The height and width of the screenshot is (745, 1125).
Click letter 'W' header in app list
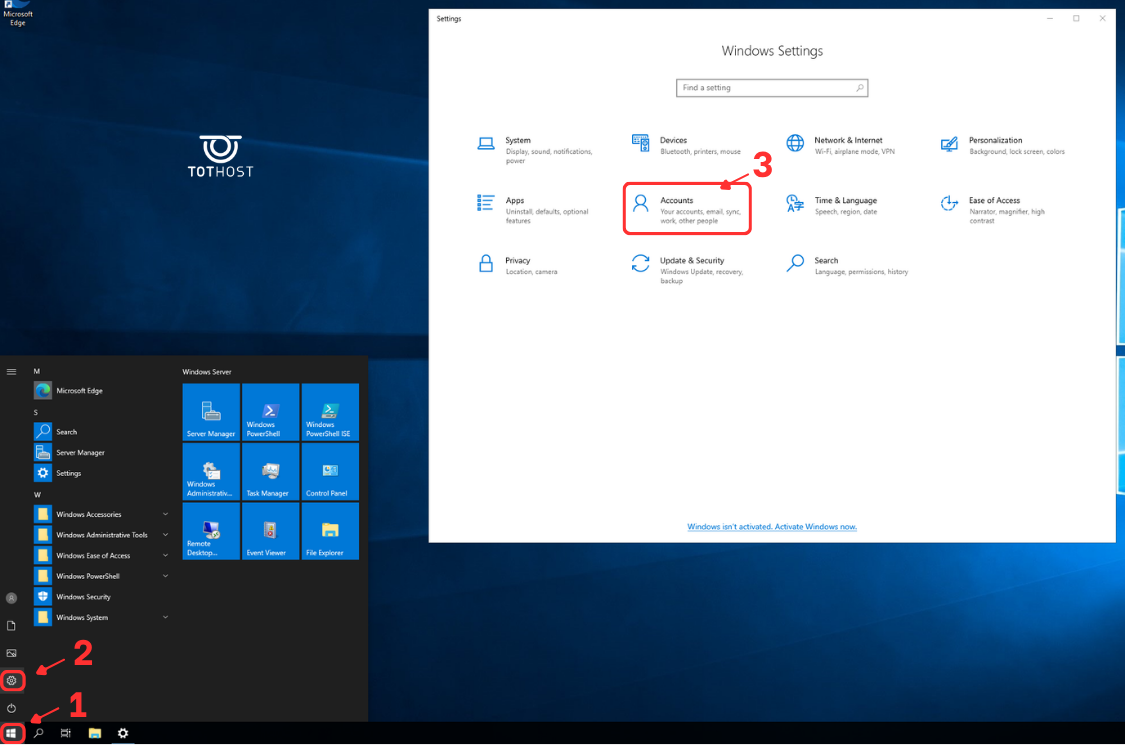coord(37,495)
